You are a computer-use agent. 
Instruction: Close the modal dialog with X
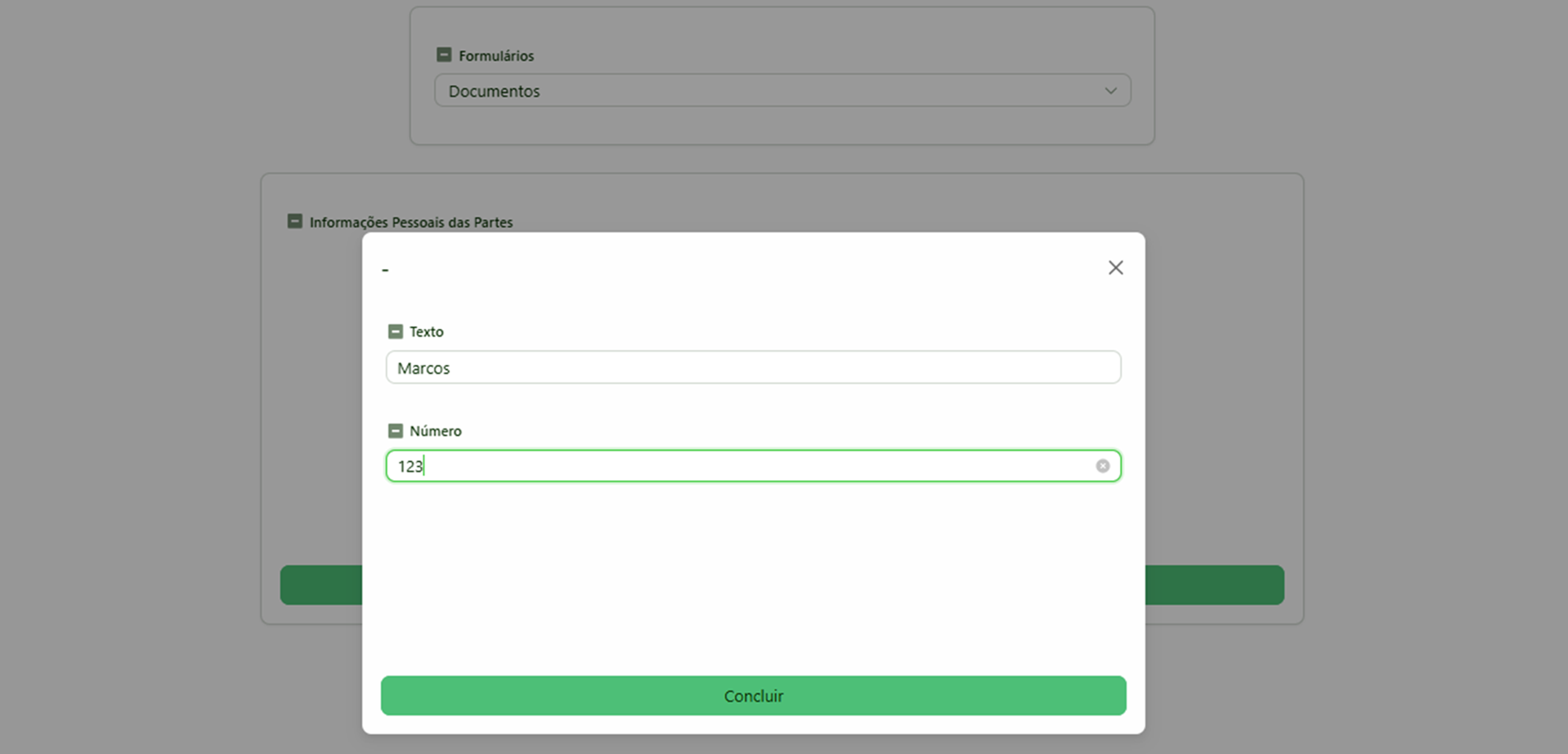pos(1115,267)
